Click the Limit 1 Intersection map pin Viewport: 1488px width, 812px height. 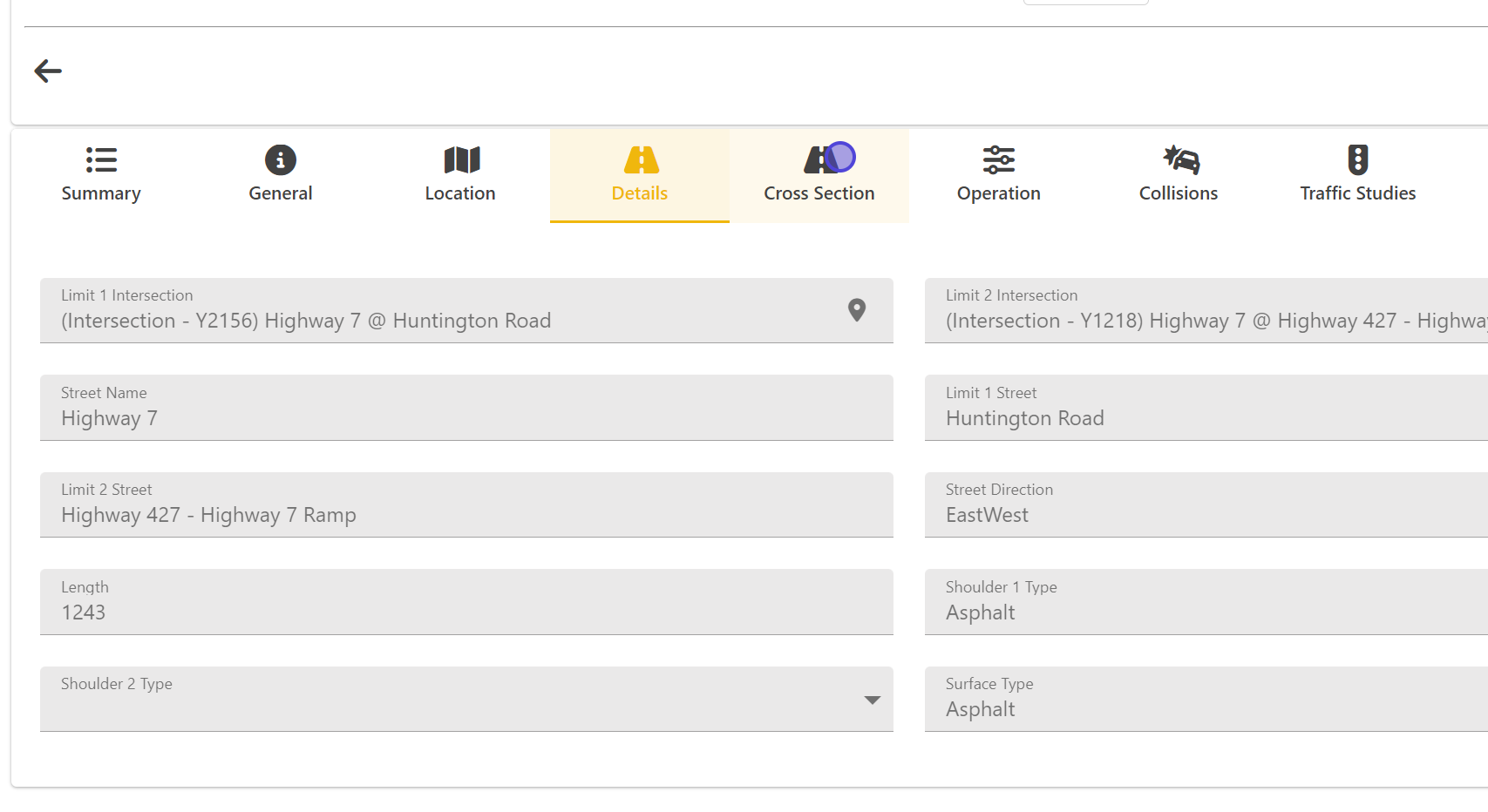(857, 310)
